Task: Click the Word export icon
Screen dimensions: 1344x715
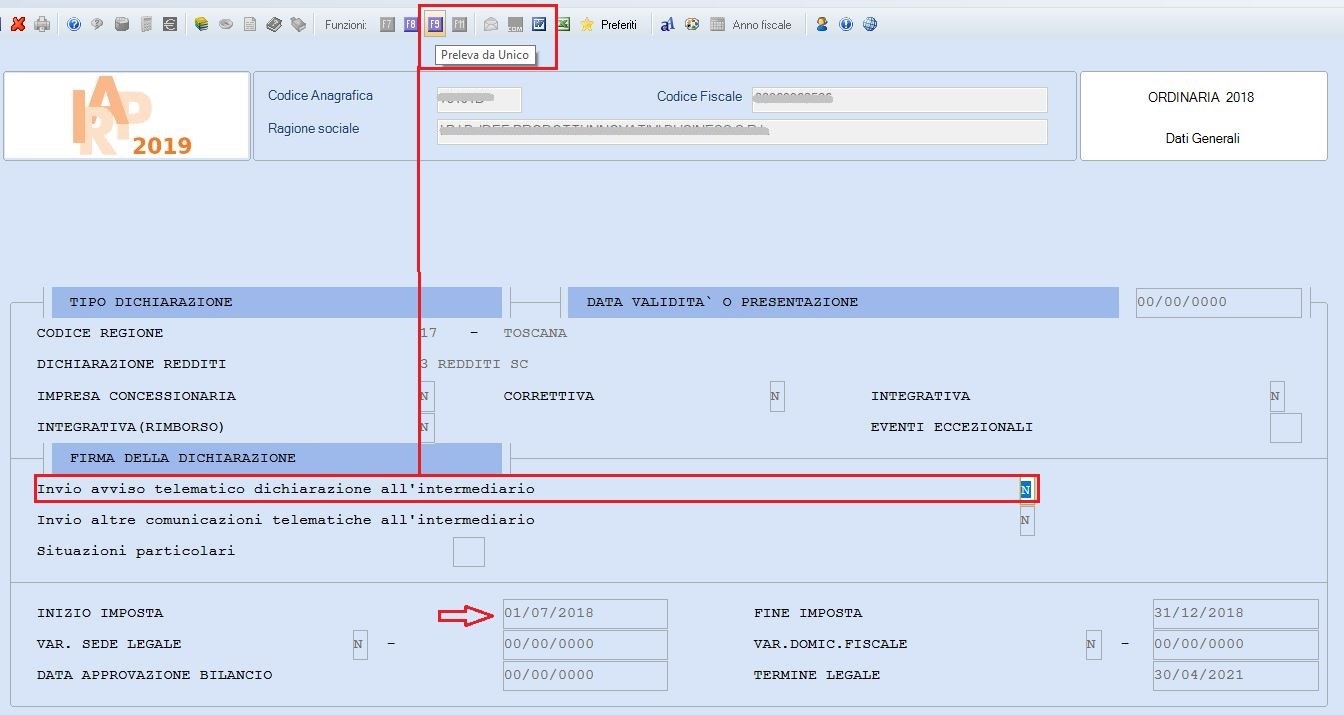Action: point(539,24)
